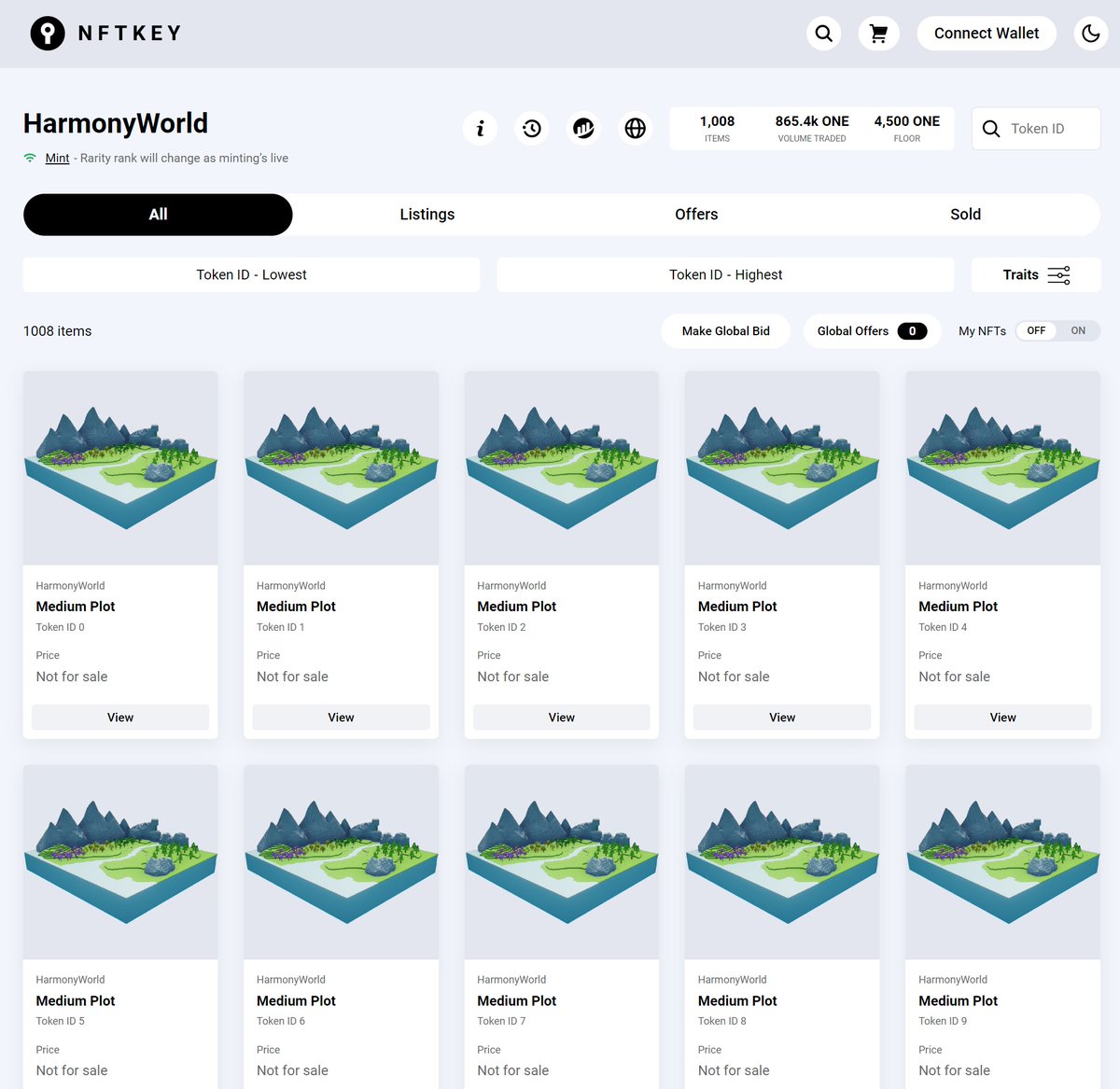Viewport: 1120px width, 1089px height.
Task: Open the shopping cart icon
Action: point(878,34)
